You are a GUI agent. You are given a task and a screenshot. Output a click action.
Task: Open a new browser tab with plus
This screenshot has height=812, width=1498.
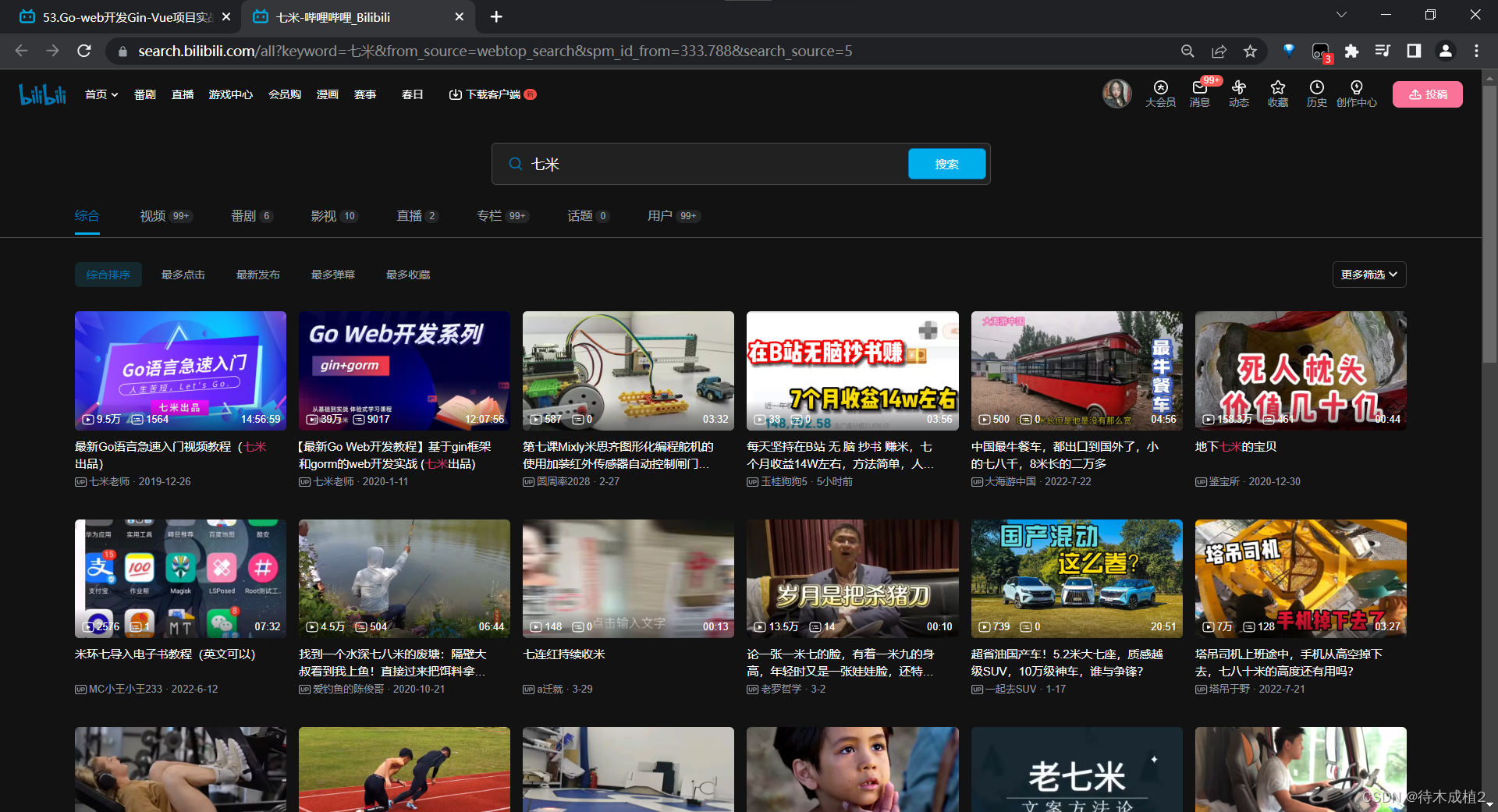496,16
